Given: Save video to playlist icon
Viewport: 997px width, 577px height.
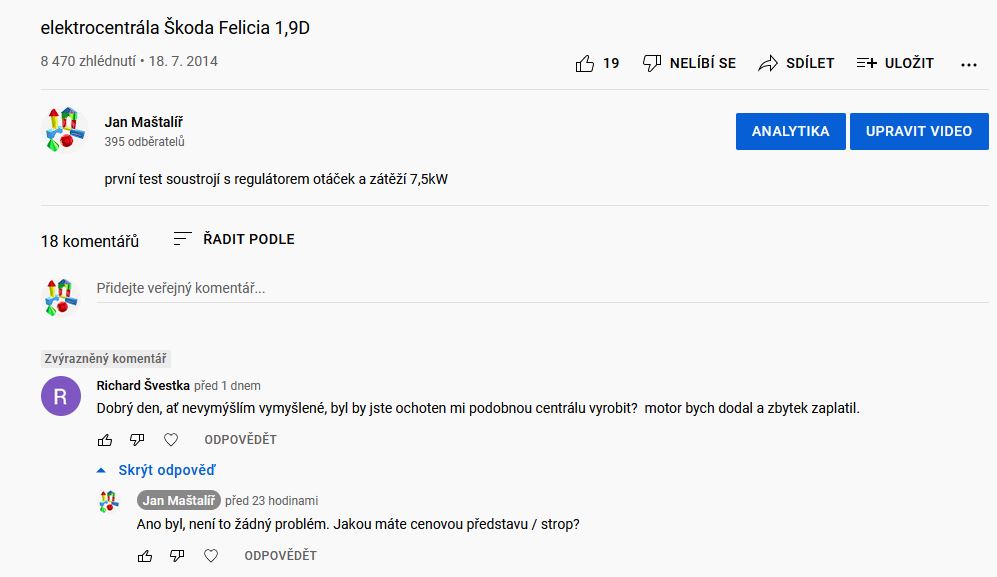Looking at the screenshot, I should point(867,64).
